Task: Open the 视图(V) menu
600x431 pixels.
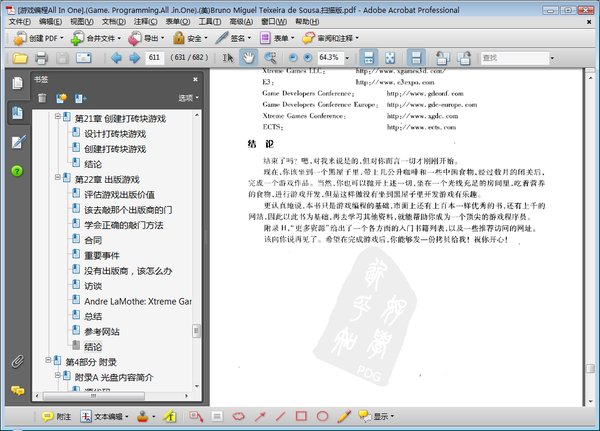Action: tap(82, 21)
